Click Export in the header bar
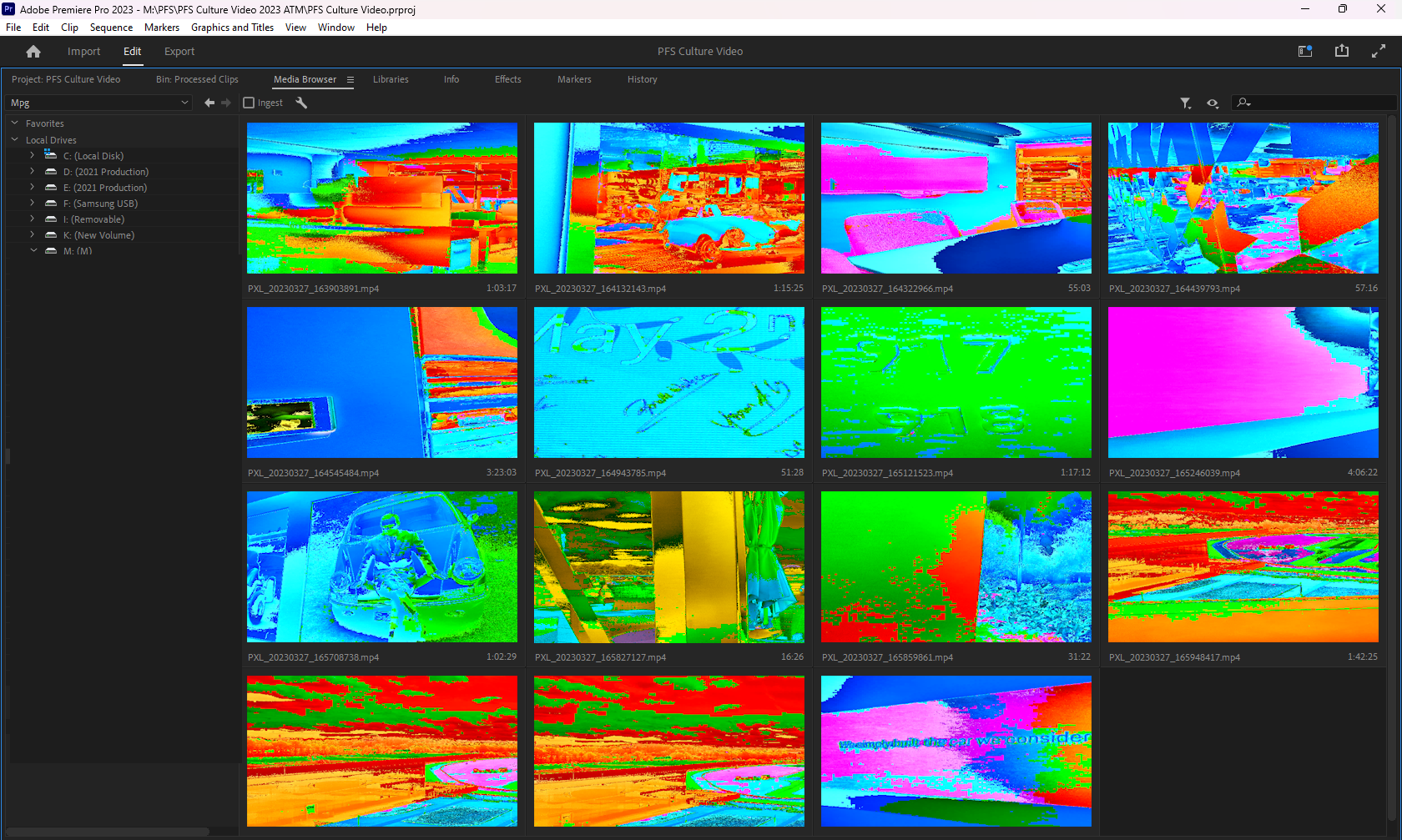 179,51
